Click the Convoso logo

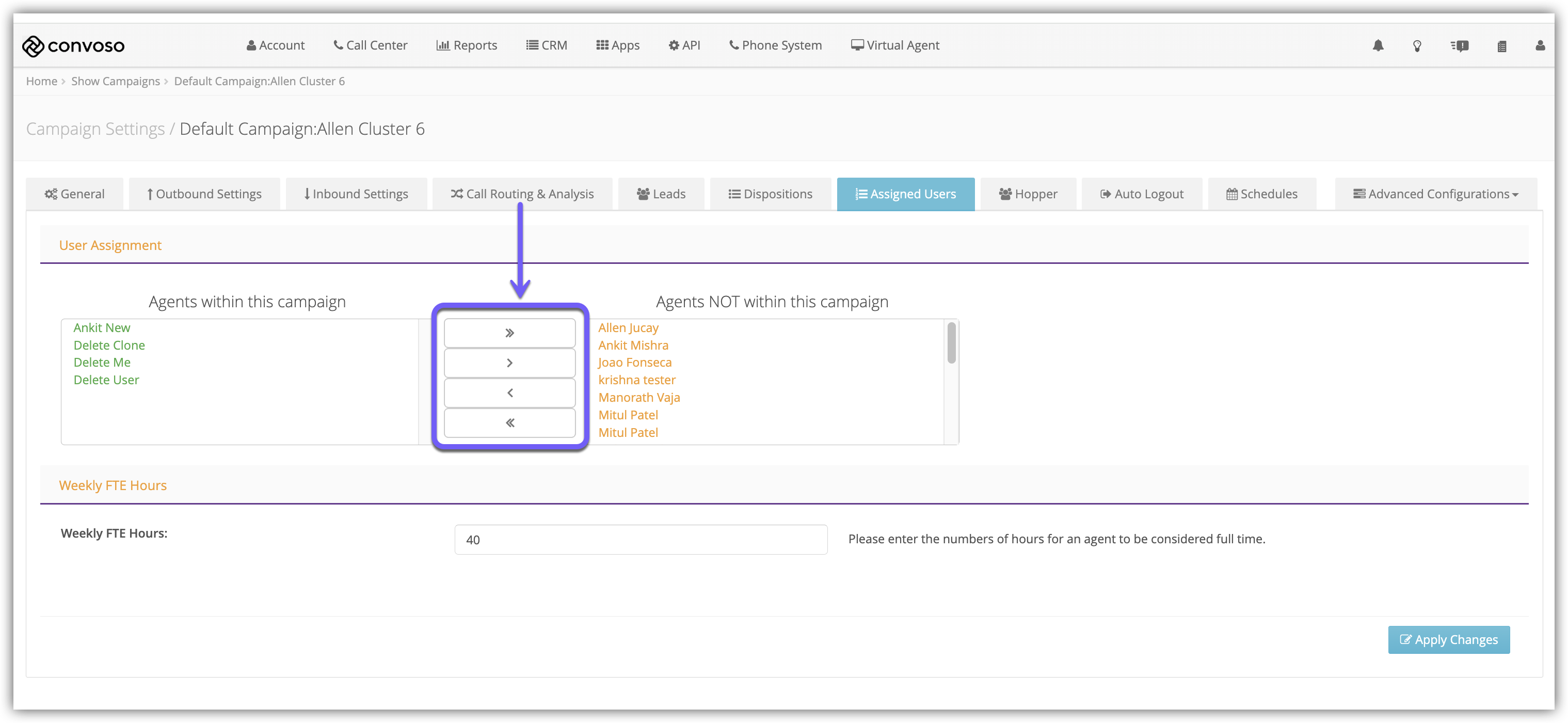(73, 45)
